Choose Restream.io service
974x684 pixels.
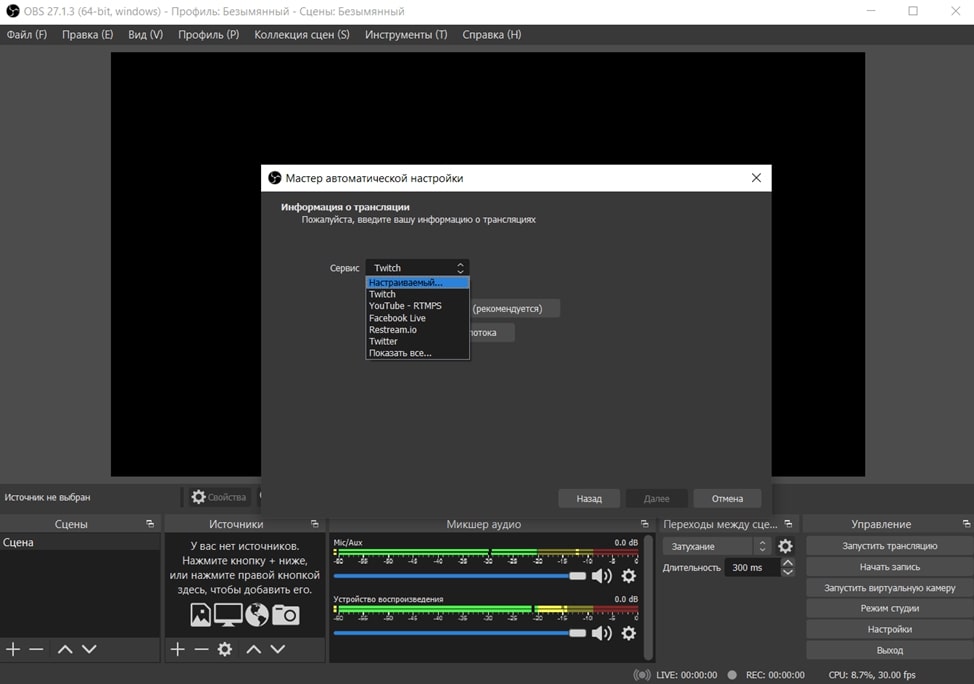417,330
